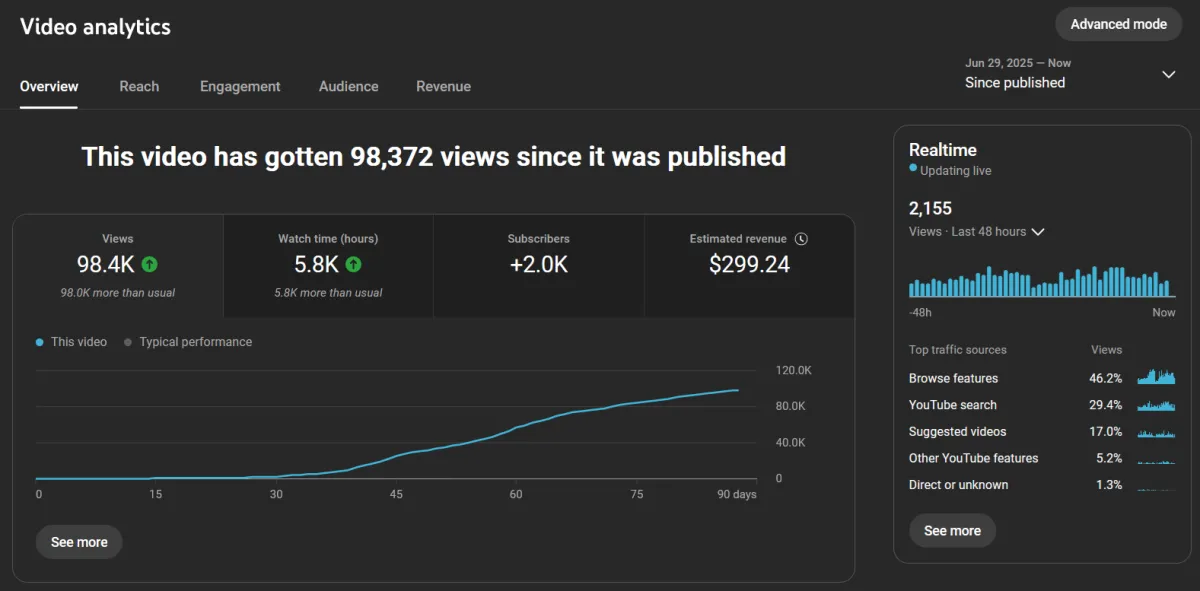The width and height of the screenshot is (1200, 591).
Task: Click the Advanced mode button
Action: pyautogui.click(x=1118, y=24)
